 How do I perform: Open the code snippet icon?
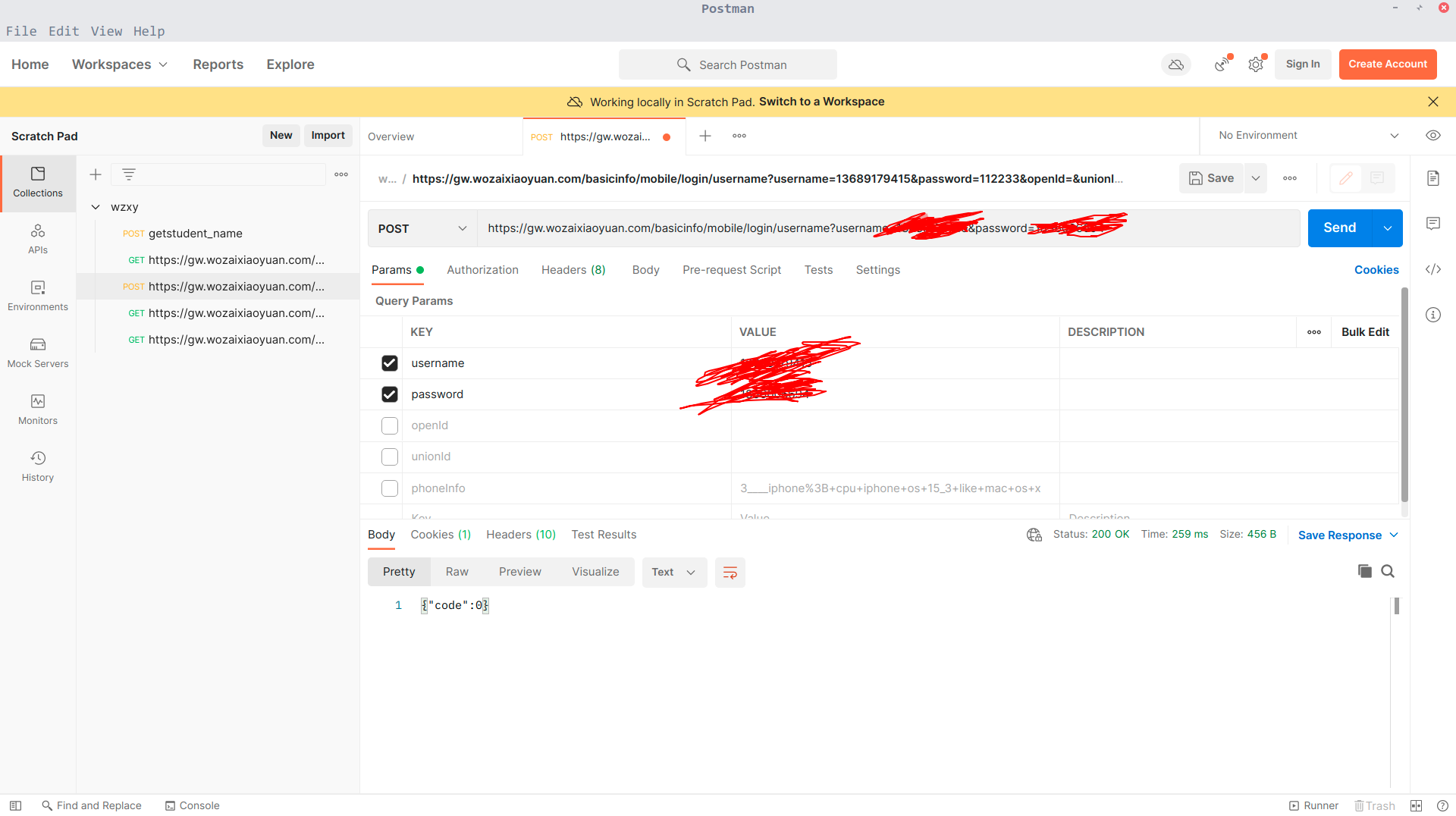coord(1432,269)
